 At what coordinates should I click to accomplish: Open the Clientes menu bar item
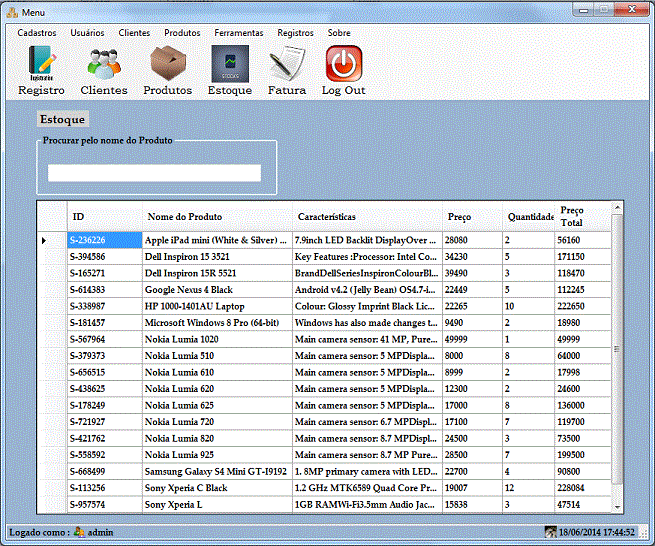tap(134, 33)
